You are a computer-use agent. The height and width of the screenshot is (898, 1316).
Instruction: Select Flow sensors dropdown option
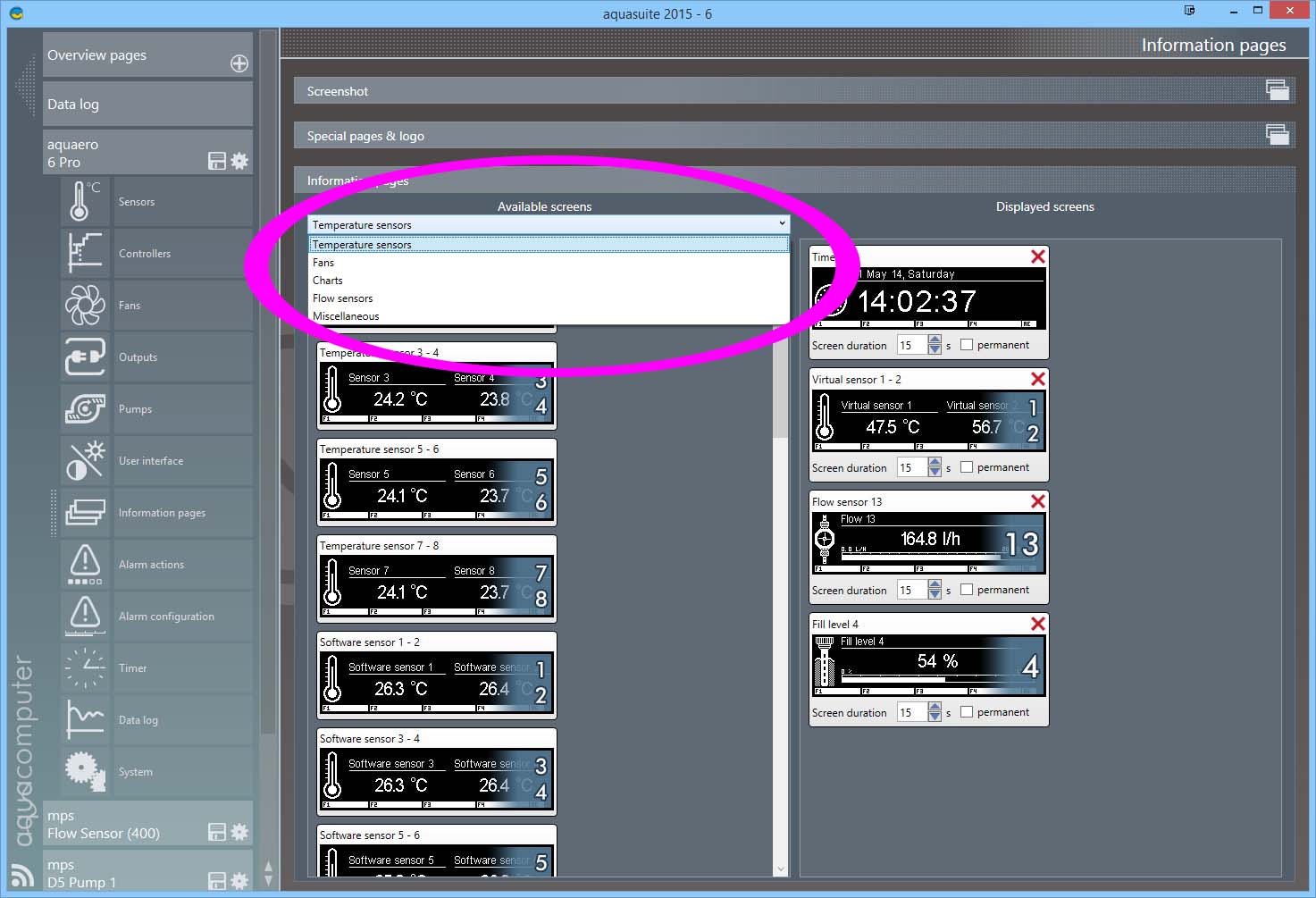click(549, 298)
